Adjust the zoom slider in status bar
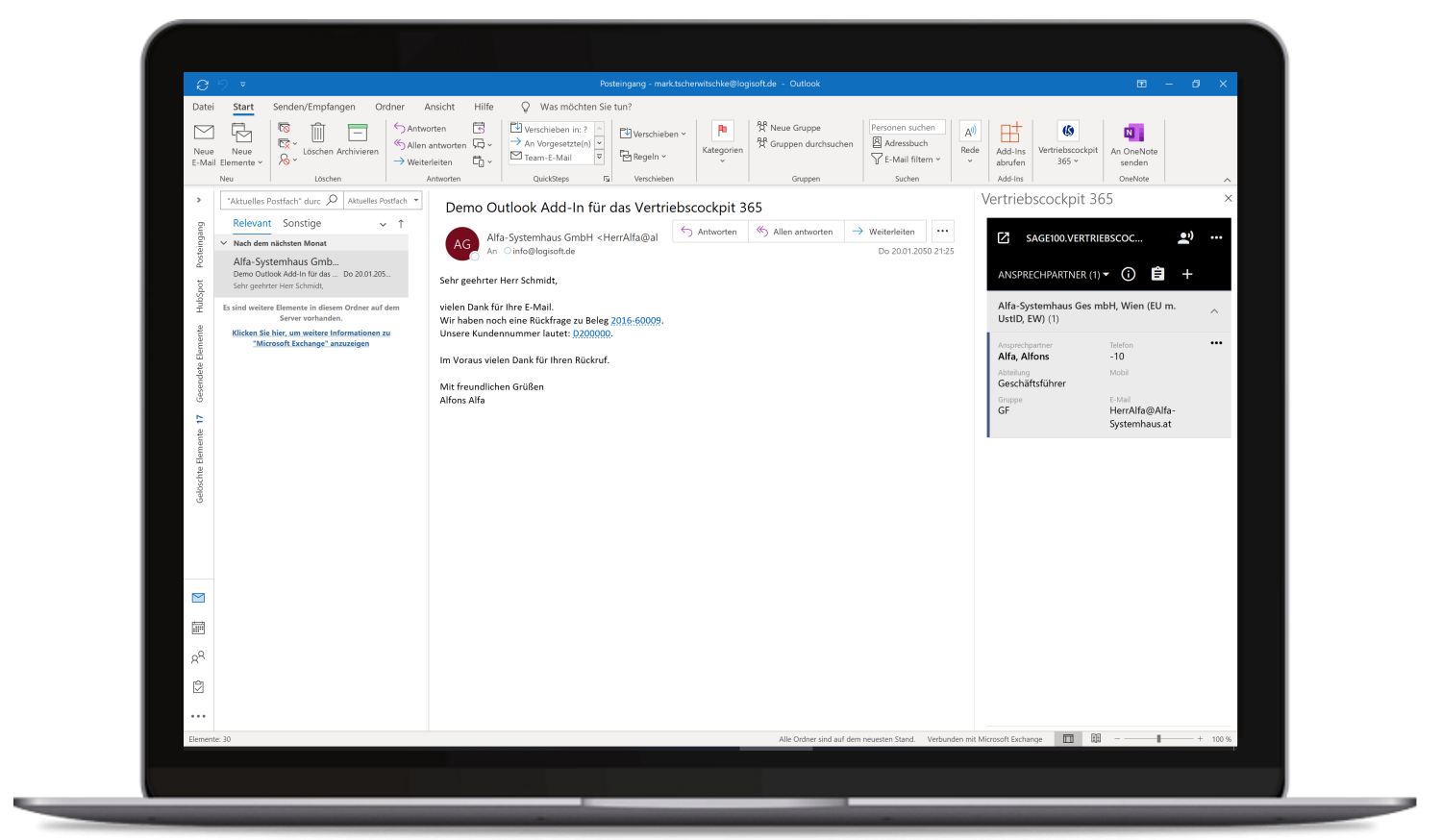1442x840 pixels. (1158, 739)
